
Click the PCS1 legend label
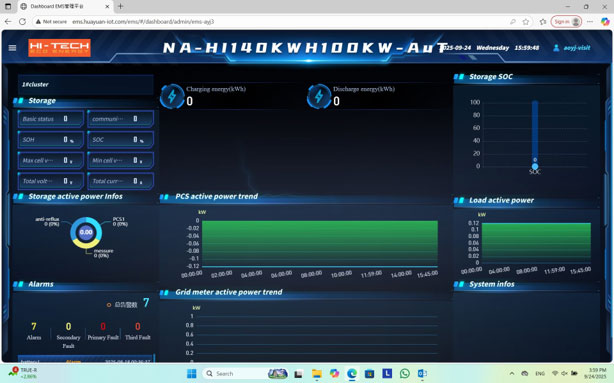120,221
